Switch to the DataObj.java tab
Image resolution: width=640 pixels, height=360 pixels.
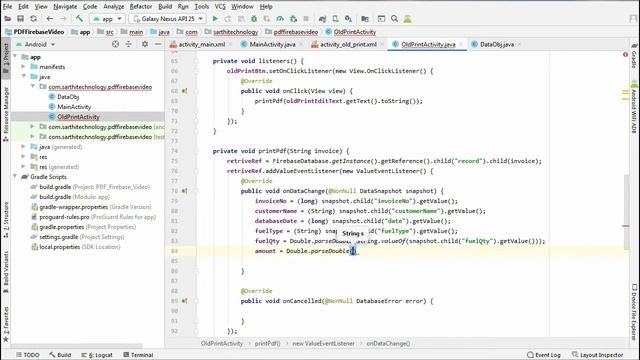click(x=497, y=44)
